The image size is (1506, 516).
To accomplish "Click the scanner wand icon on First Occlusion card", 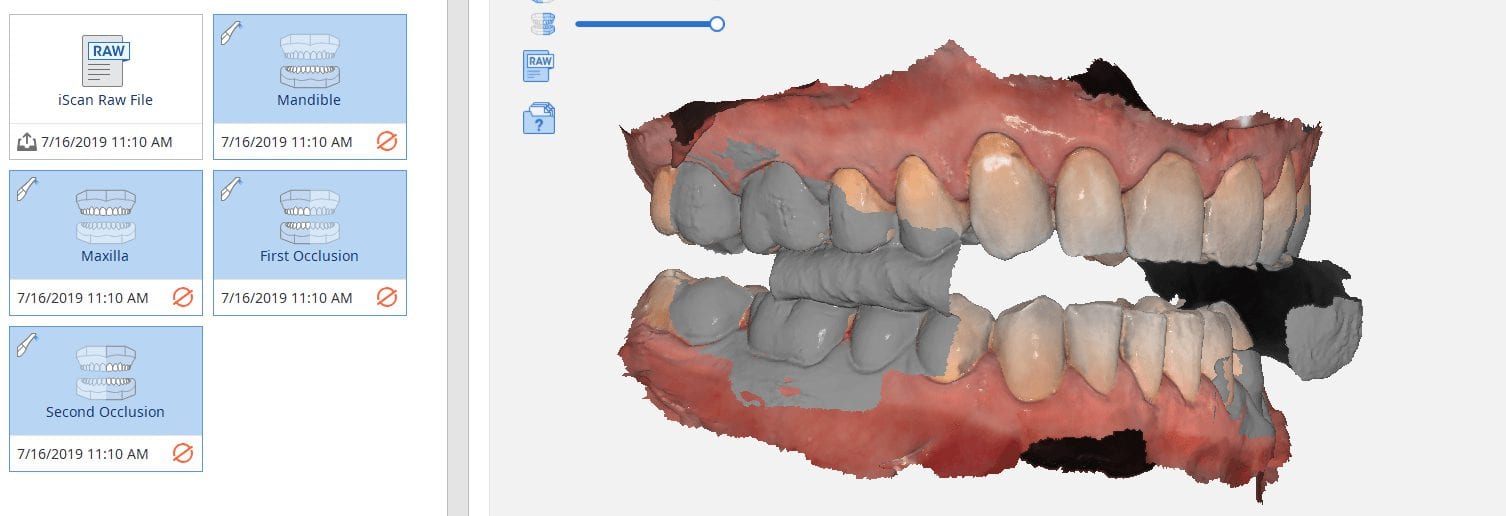I will (229, 187).
